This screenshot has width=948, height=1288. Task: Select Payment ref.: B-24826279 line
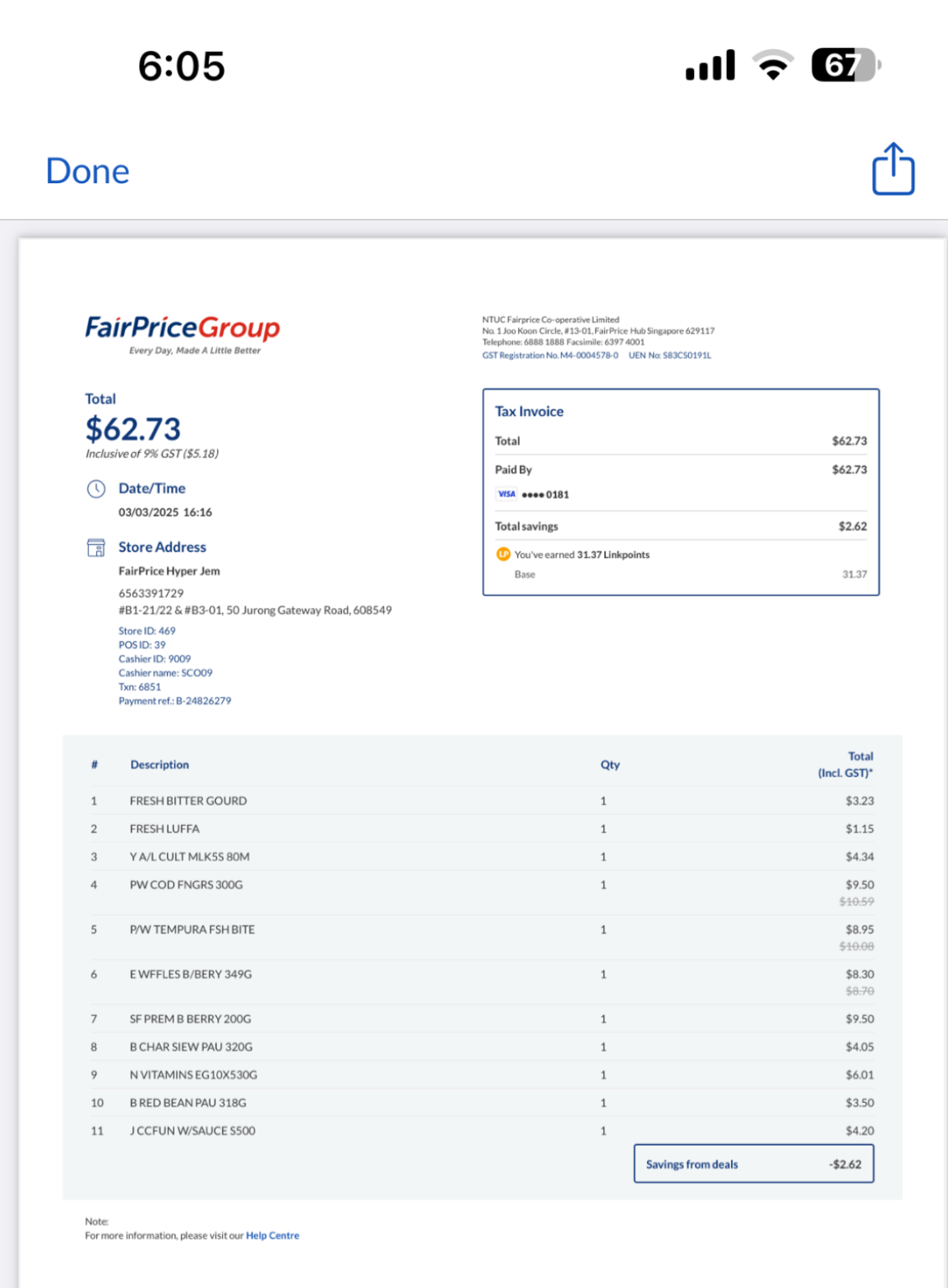click(175, 700)
